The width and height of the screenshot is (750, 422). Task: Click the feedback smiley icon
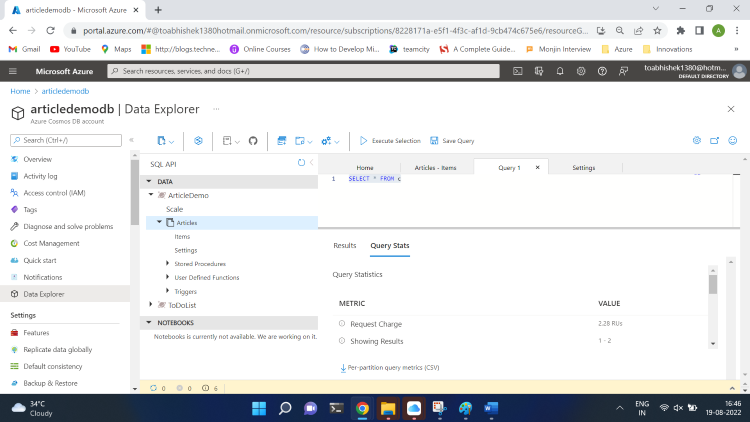[x=733, y=140]
